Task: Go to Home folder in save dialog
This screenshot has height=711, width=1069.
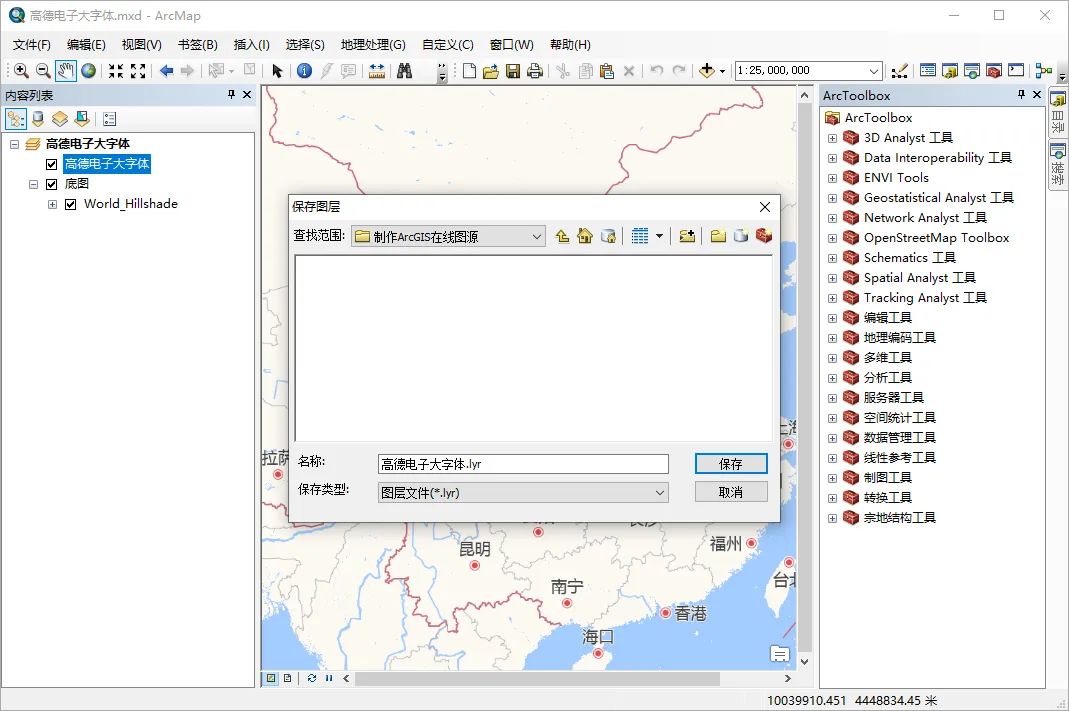Action: coord(585,236)
